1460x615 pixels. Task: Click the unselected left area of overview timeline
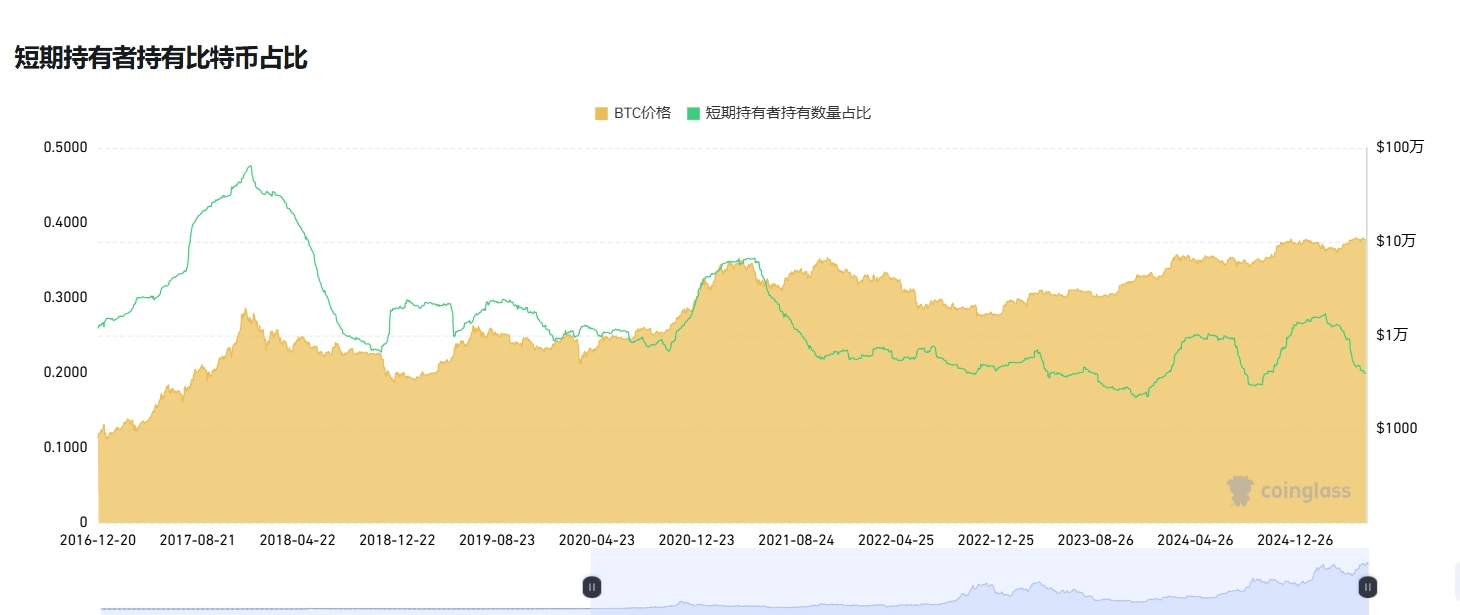click(345, 580)
